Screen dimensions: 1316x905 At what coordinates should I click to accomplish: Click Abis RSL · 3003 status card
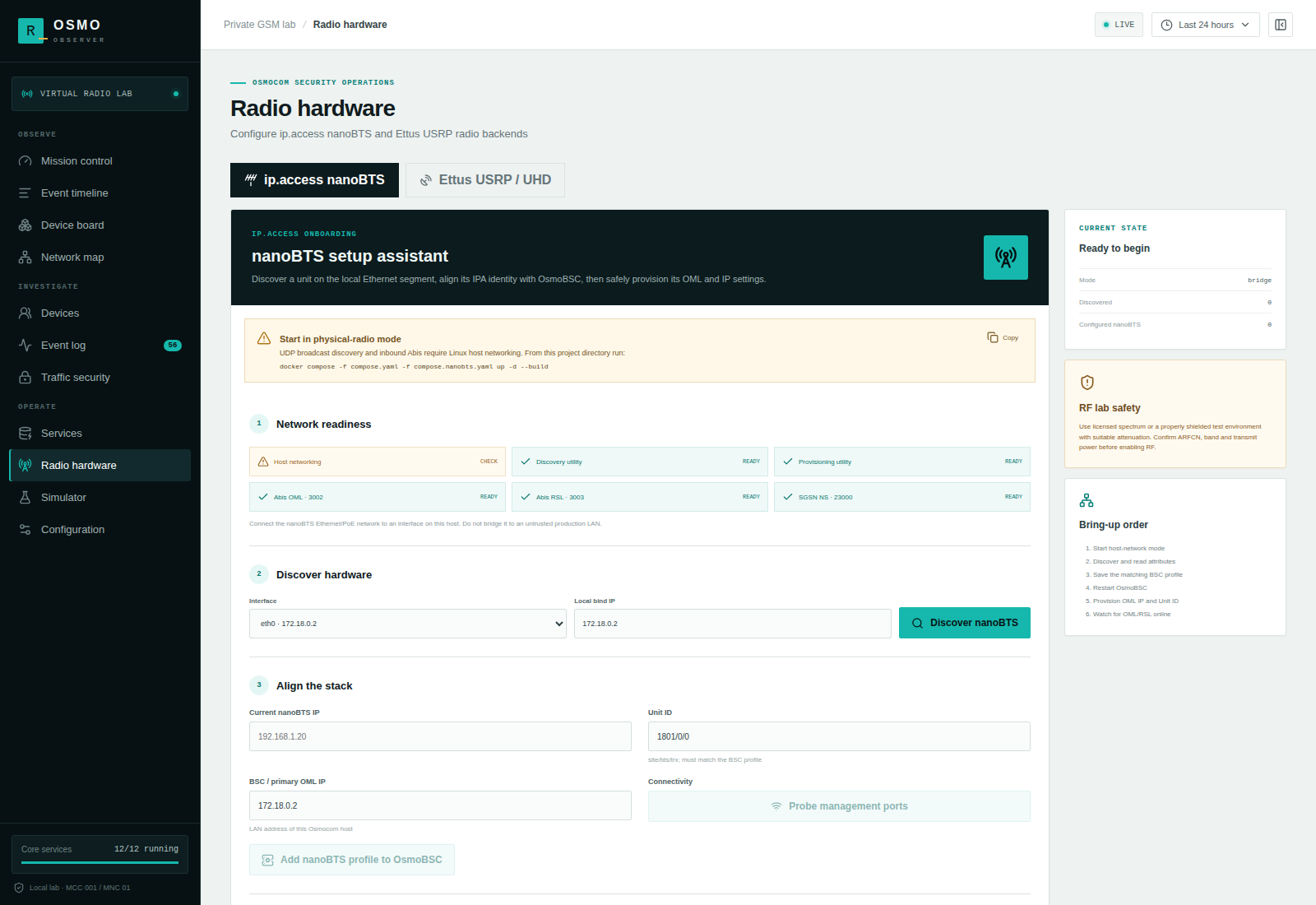(640, 497)
